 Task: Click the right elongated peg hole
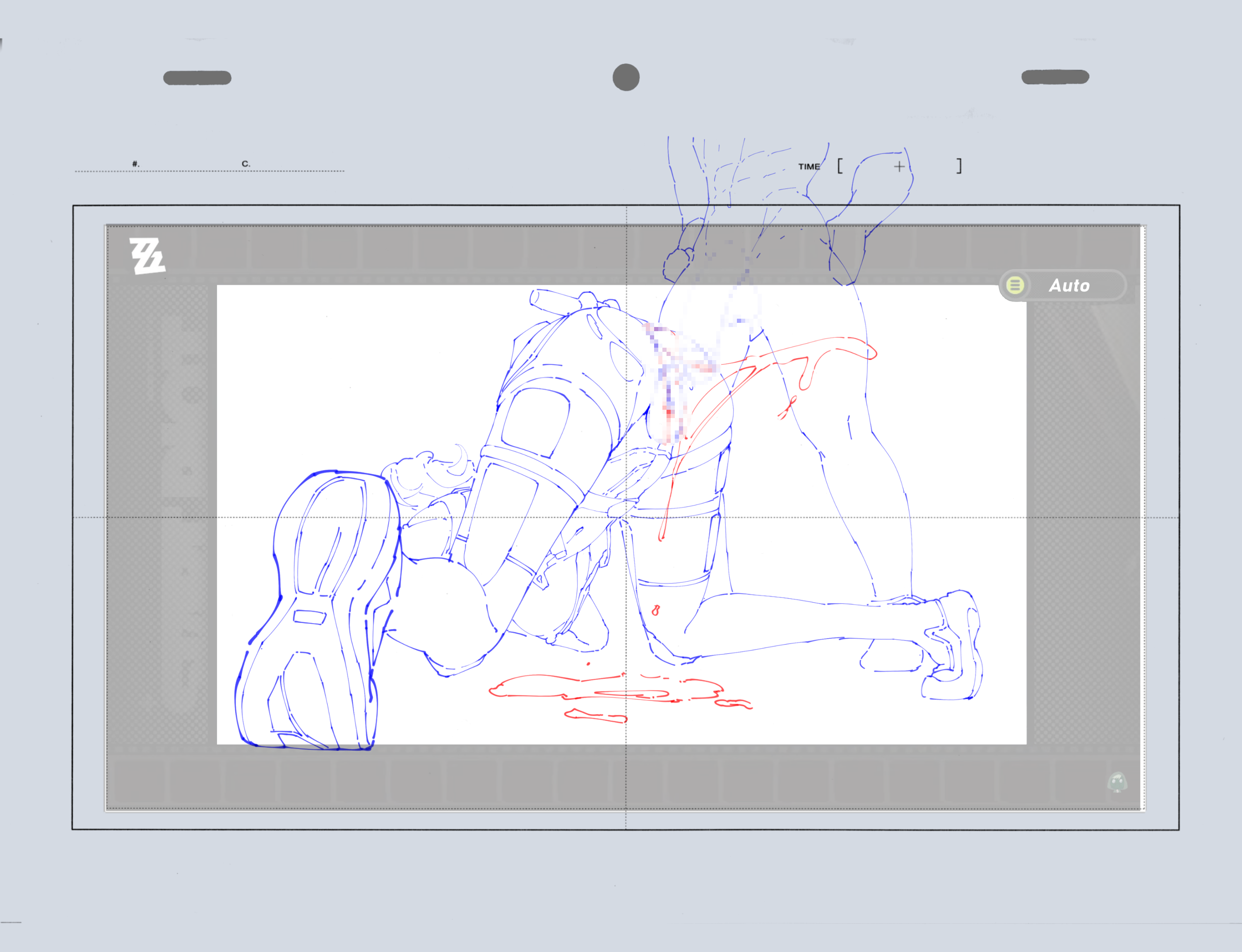pos(1055,77)
